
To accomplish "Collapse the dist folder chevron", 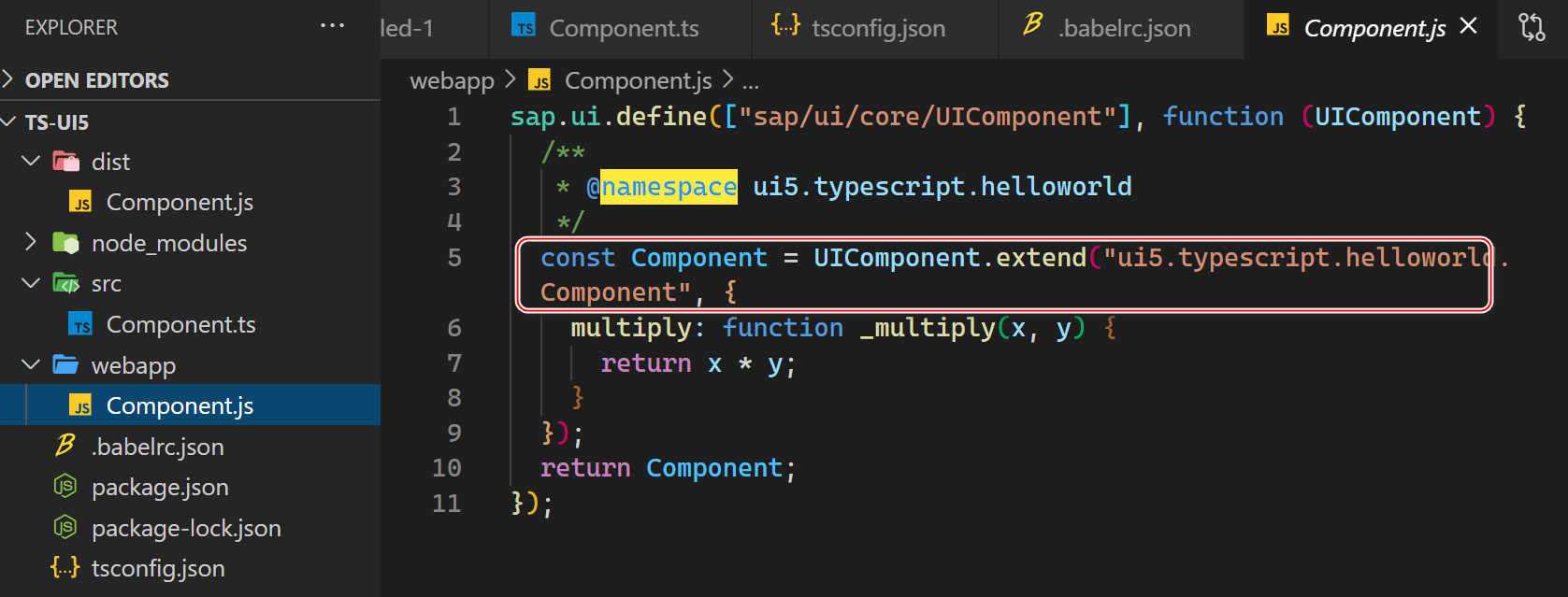I will coord(31,162).
